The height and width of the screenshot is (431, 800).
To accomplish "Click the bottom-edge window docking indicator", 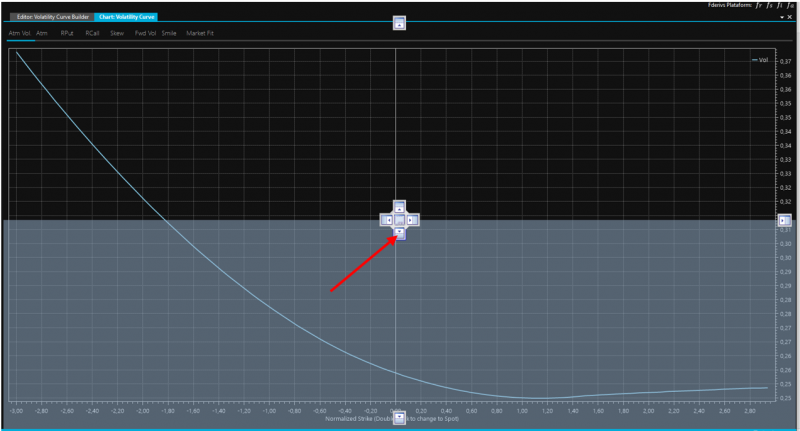I will click(x=399, y=417).
